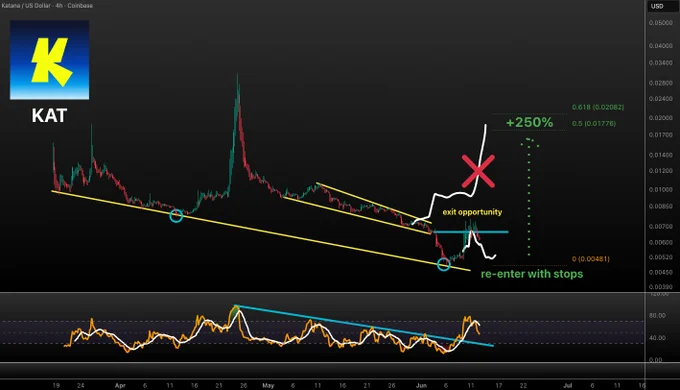The image size is (680, 390).
Task: Click the 24 date on time axis
Action: (x=81, y=385)
